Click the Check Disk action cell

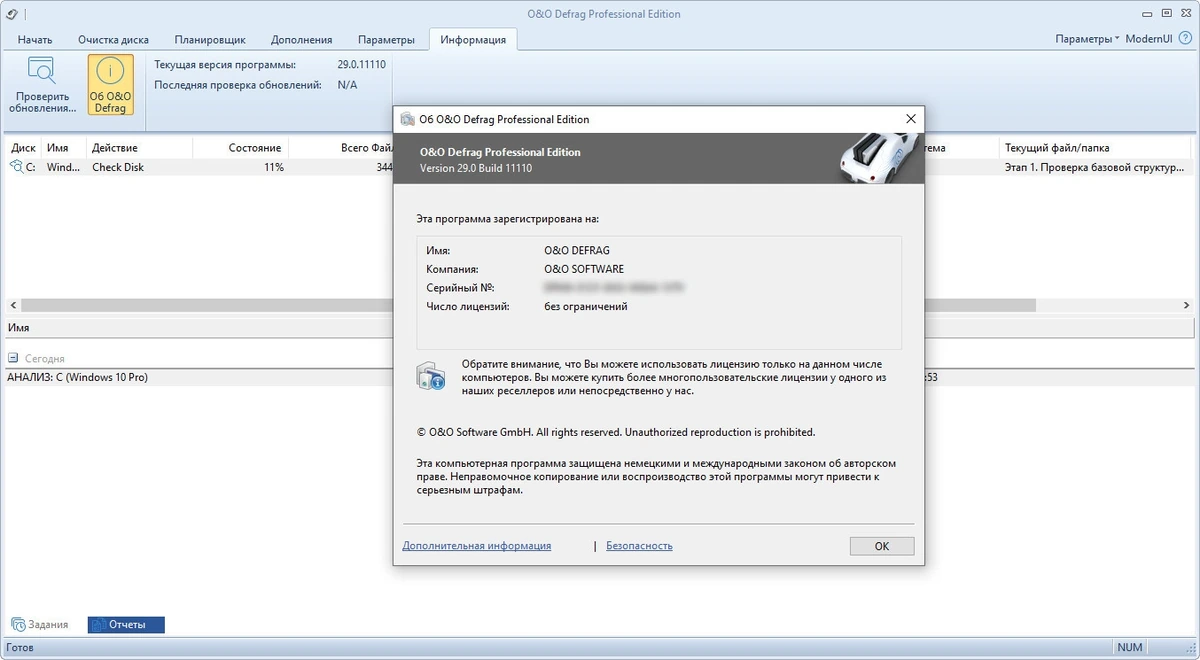coord(118,167)
